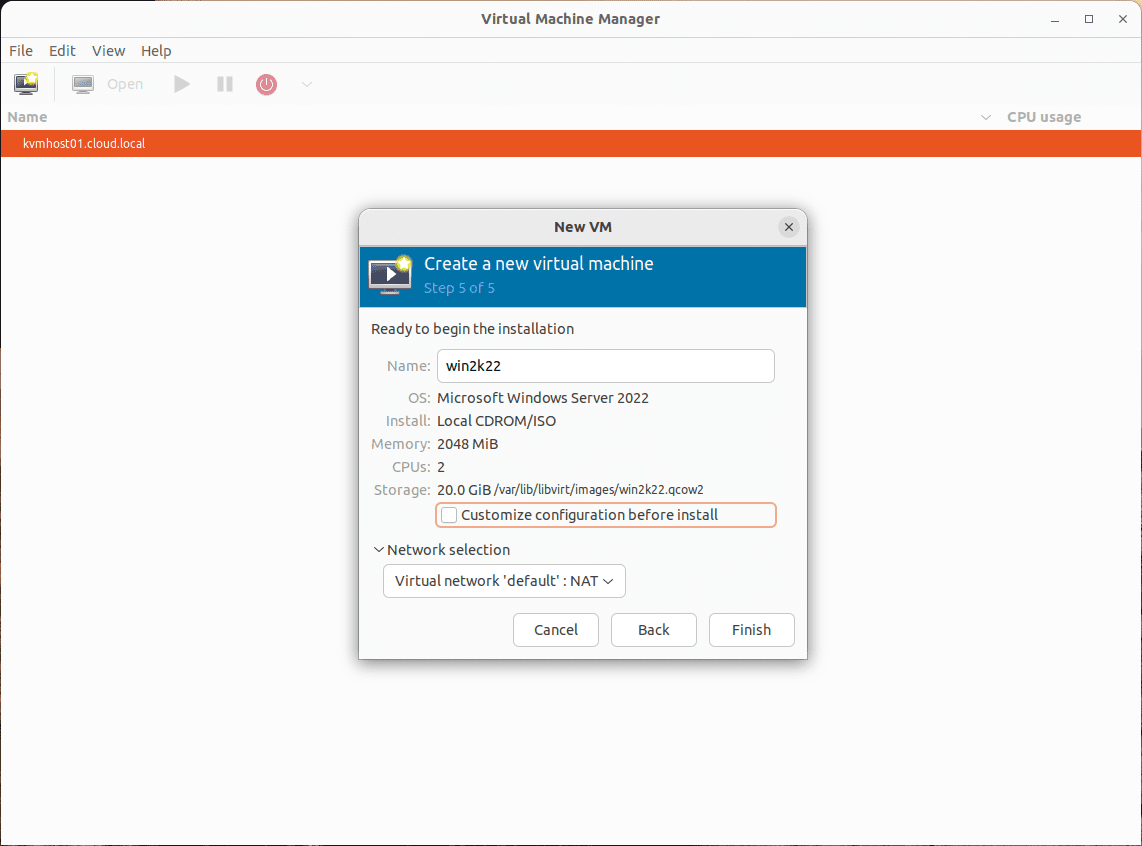Select the kvmhost01.cloud.local connection row
This screenshot has width=1142, height=846.
[571, 143]
